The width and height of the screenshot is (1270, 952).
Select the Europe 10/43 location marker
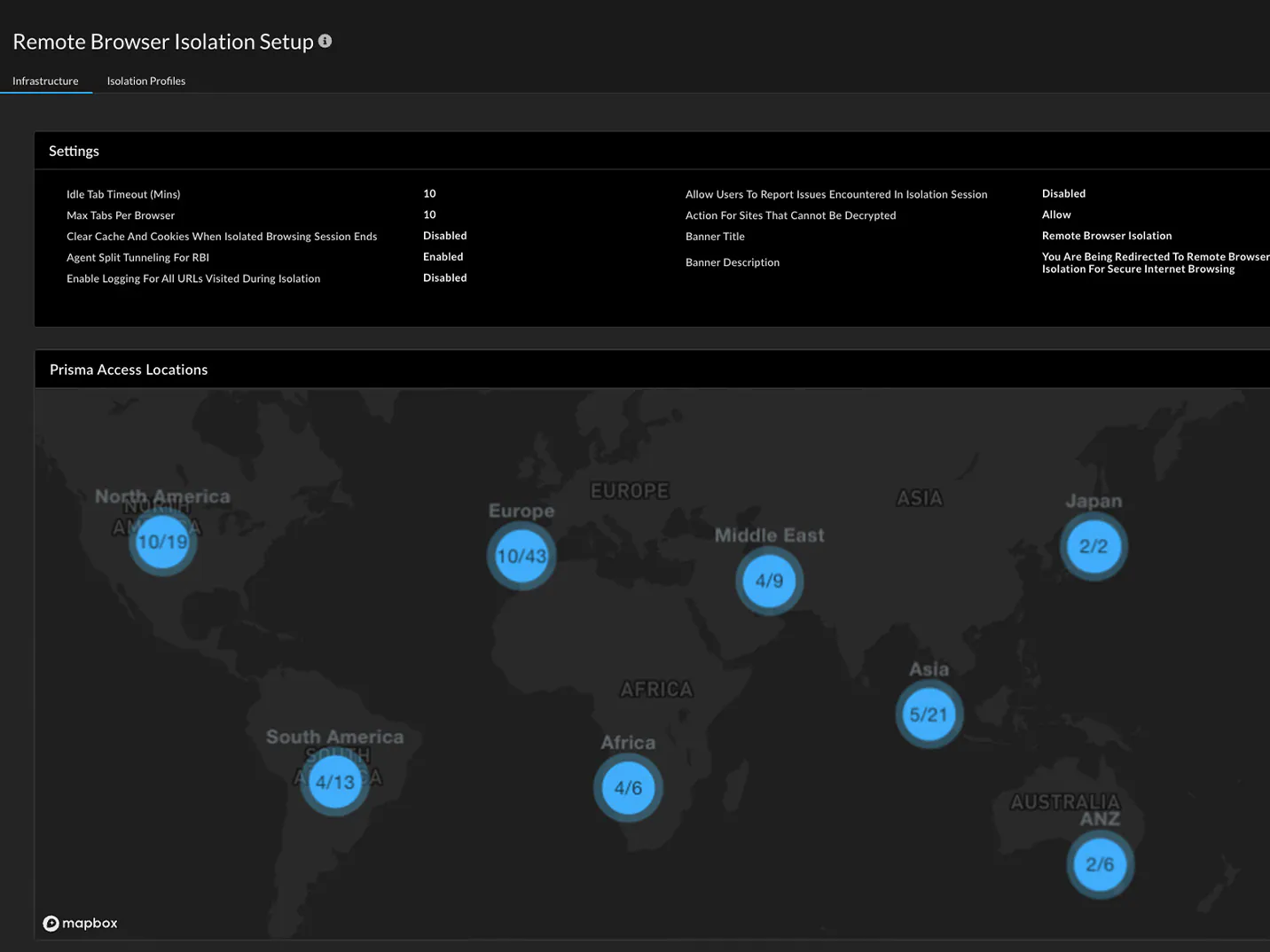[521, 555]
